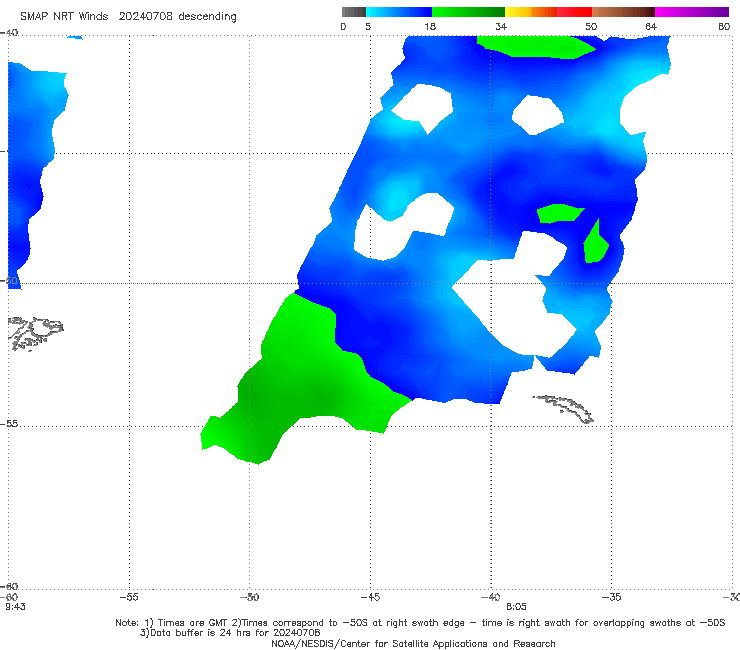The height and width of the screenshot is (650, 740).
Task: Click the title 'SMAP NRT Winds 20240708 descending'
Action: (x=128, y=17)
